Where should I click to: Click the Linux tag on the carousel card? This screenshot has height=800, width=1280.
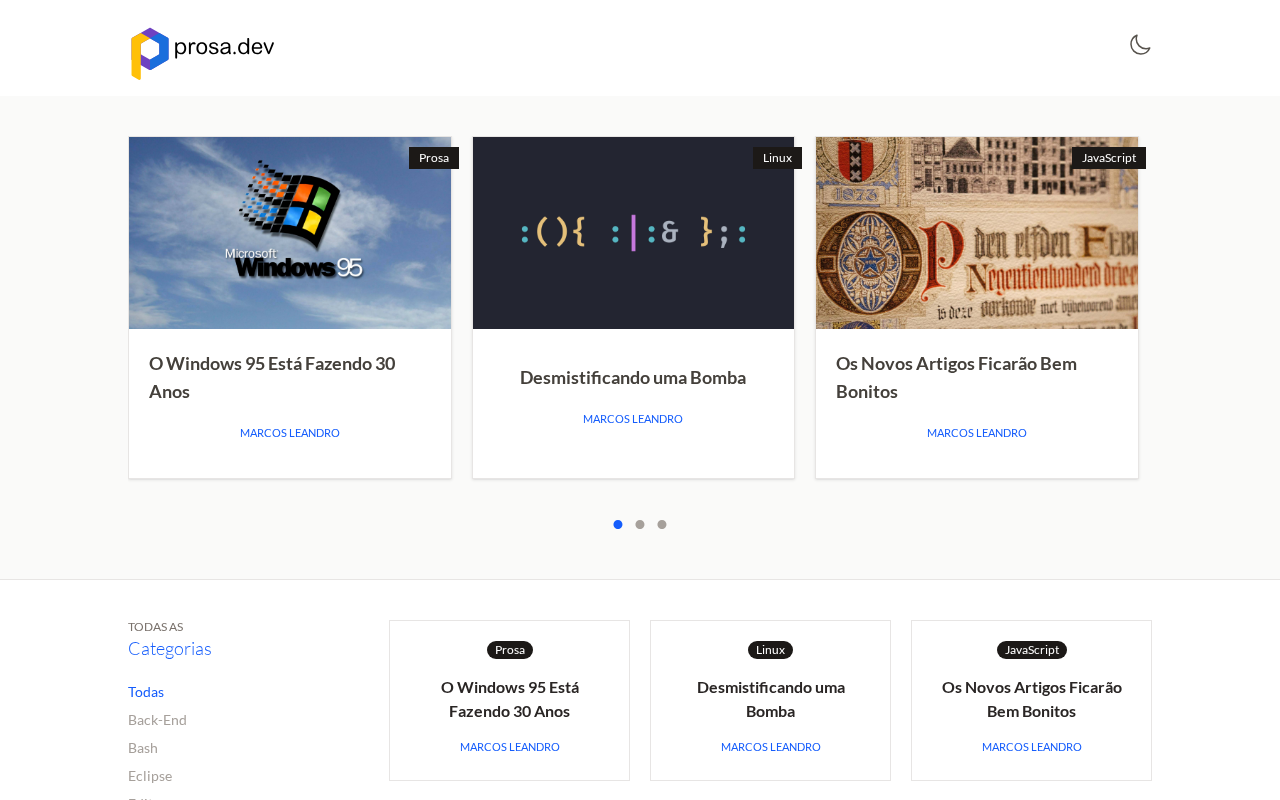[x=777, y=158]
